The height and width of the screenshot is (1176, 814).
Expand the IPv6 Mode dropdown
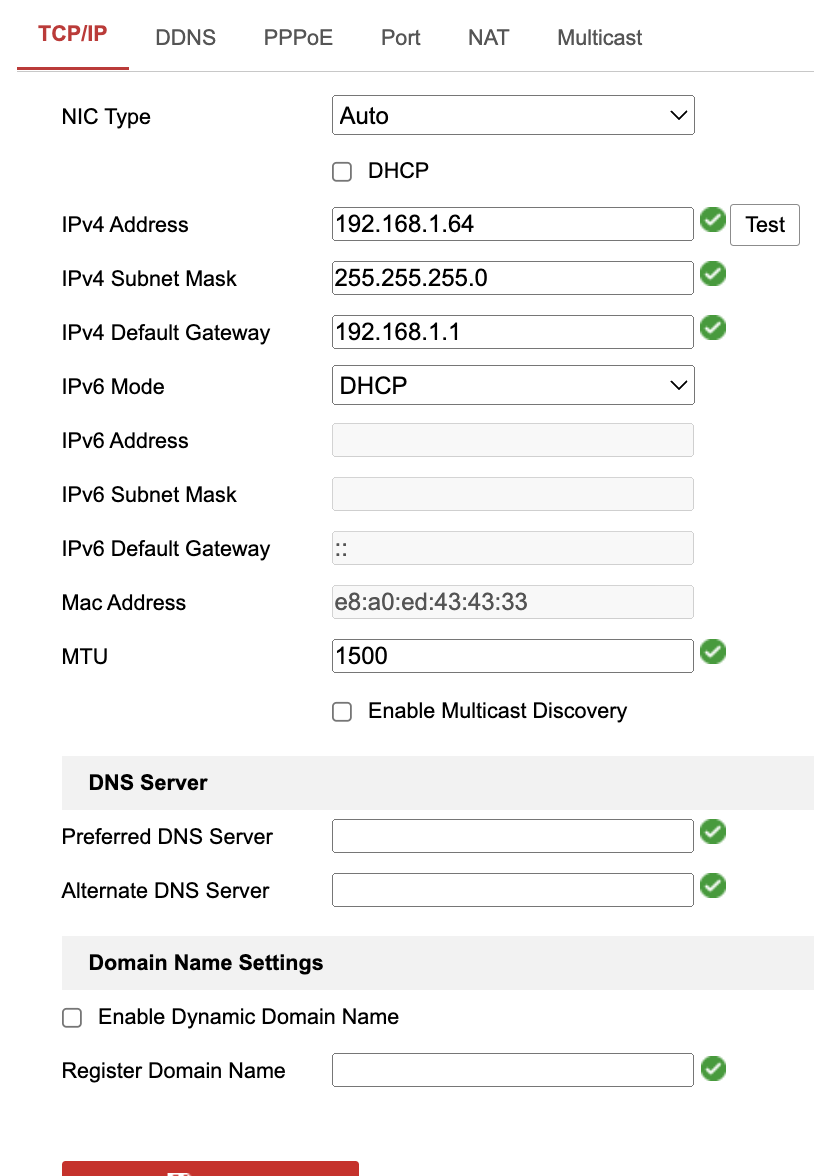512,386
